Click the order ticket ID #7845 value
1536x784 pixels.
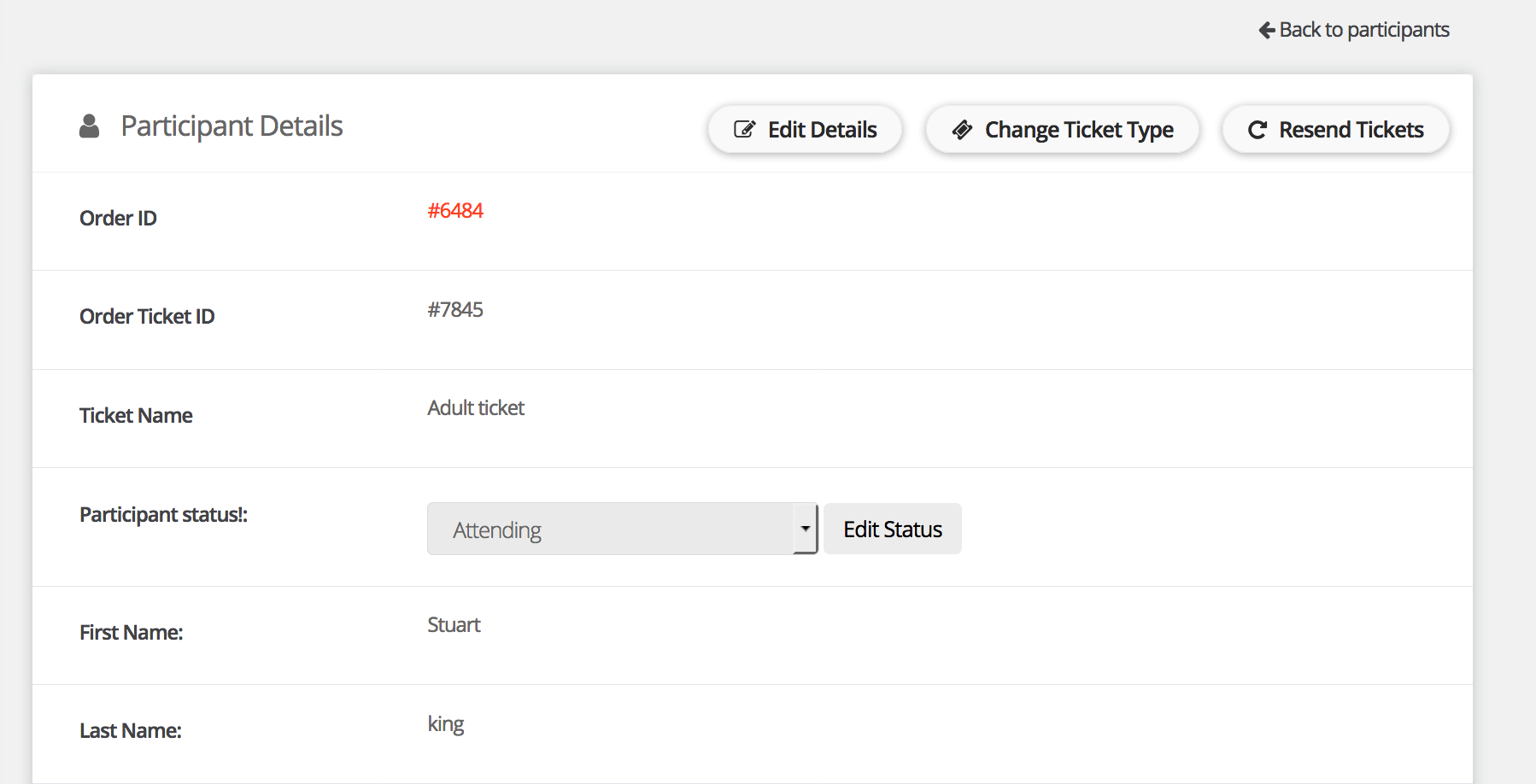click(455, 310)
